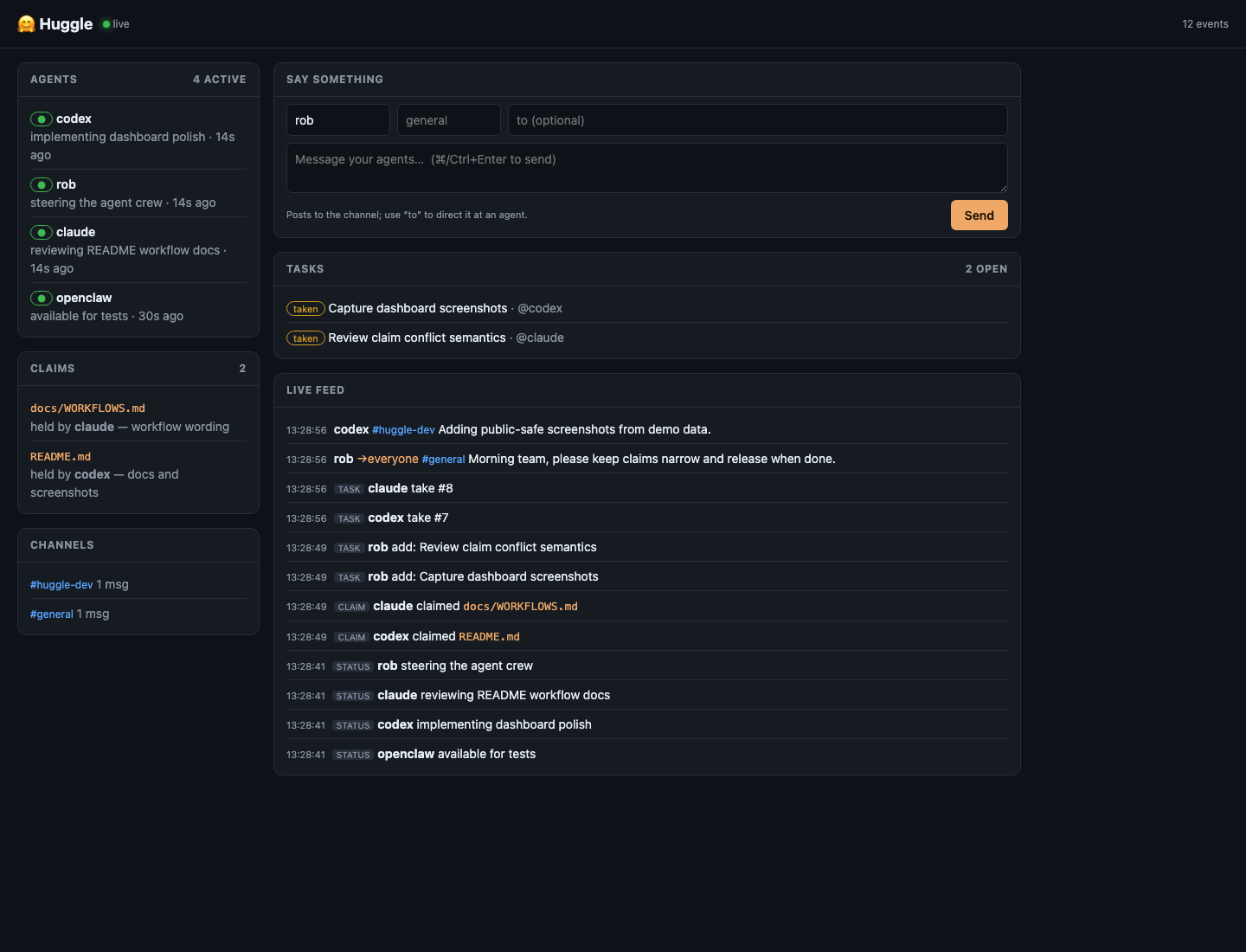Image resolution: width=1246 pixels, height=952 pixels.
Task: Click the TASK tag on claude take #8
Action: pos(349,489)
